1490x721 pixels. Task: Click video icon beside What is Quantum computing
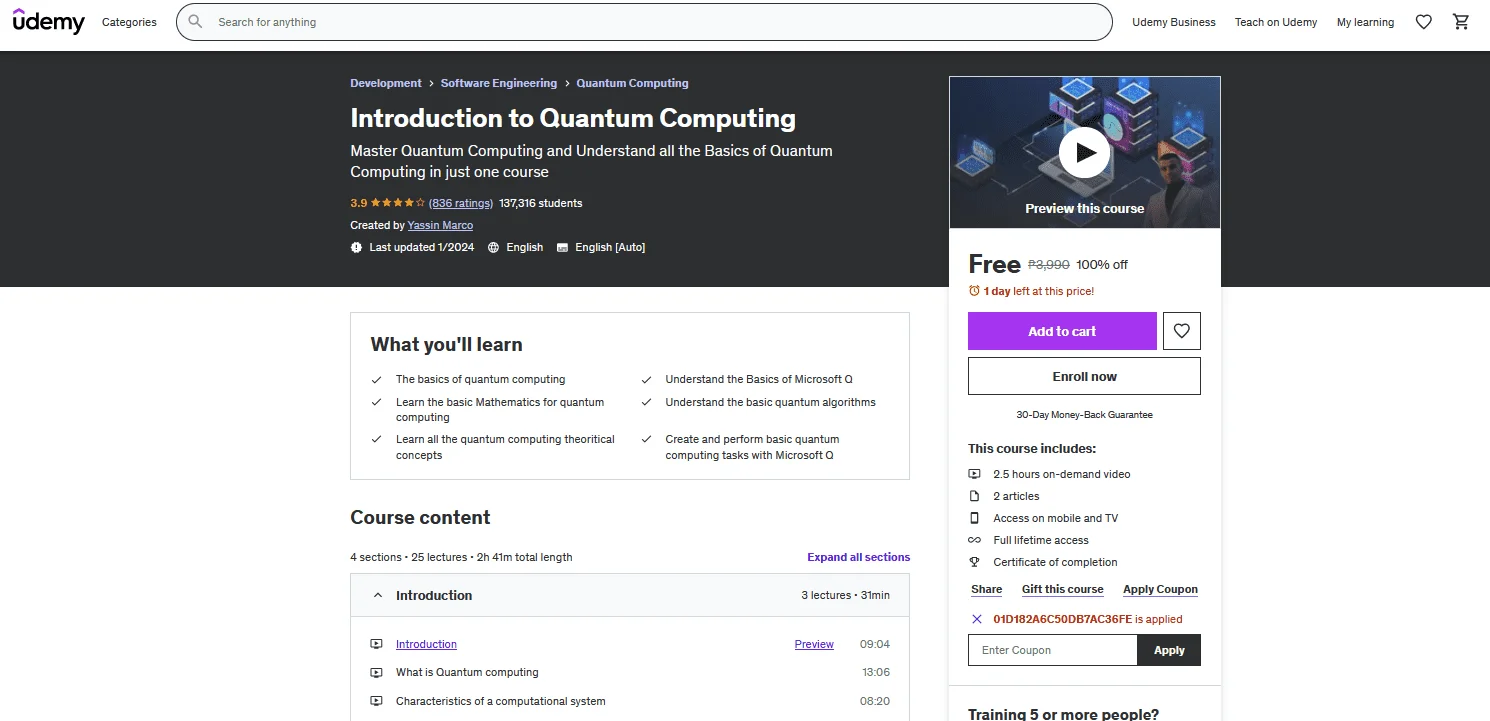click(x=377, y=672)
